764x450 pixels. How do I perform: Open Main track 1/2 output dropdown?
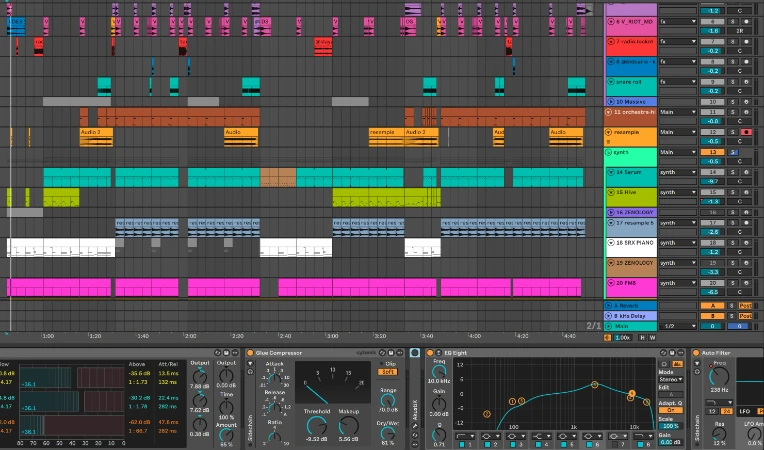point(678,326)
